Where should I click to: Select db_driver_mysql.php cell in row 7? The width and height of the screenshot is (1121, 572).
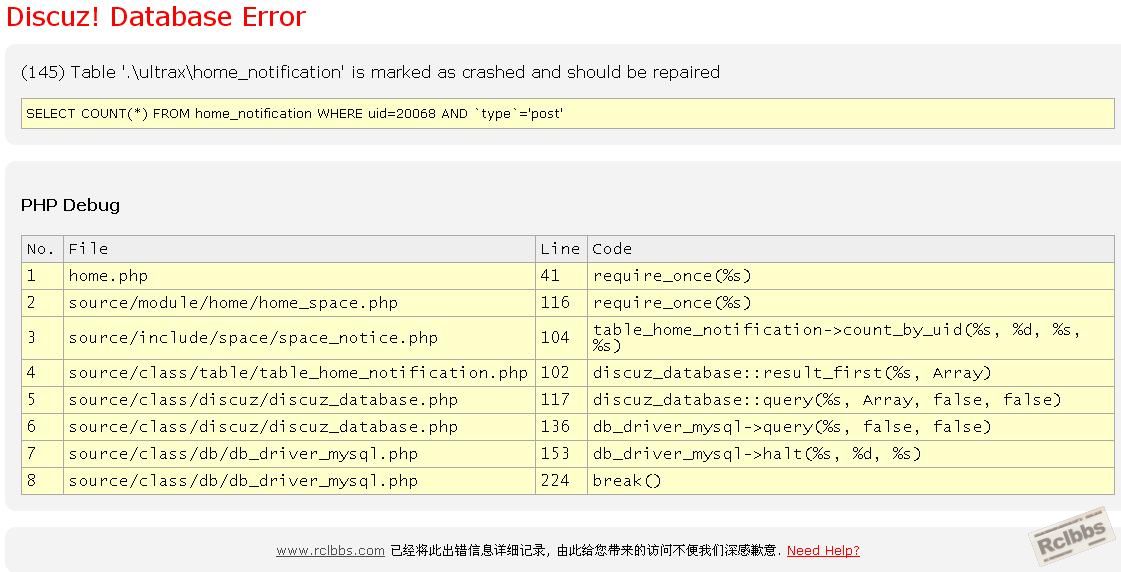click(299, 454)
